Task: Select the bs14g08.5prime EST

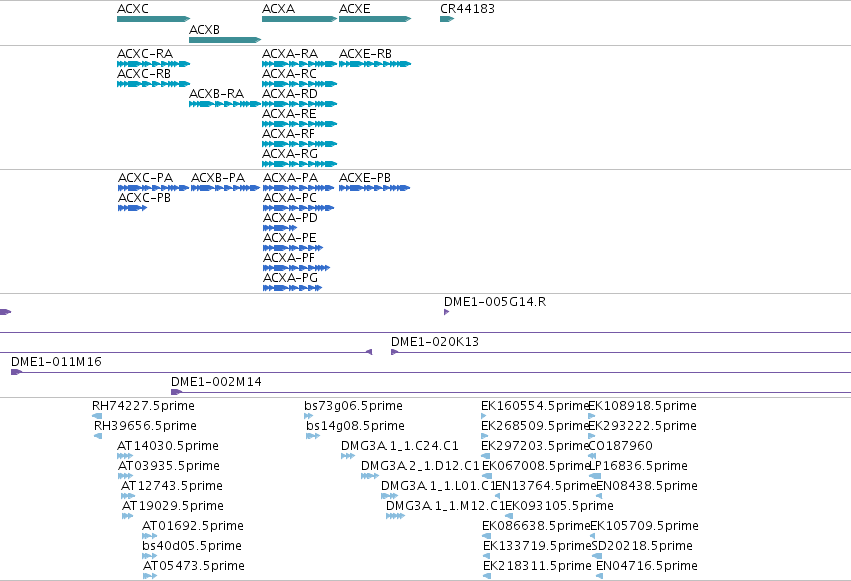Action: (x=313, y=436)
